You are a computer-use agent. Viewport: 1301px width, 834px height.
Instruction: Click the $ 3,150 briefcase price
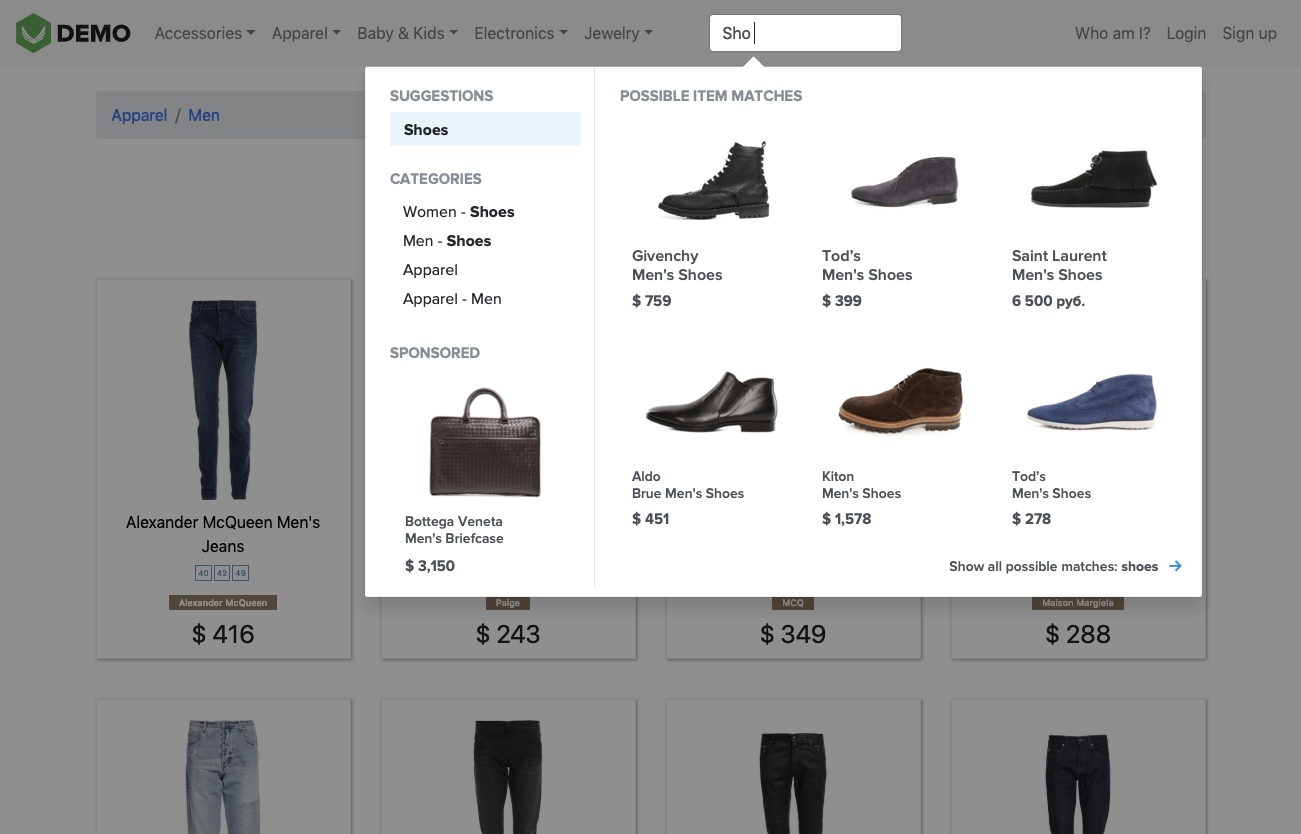(x=430, y=566)
